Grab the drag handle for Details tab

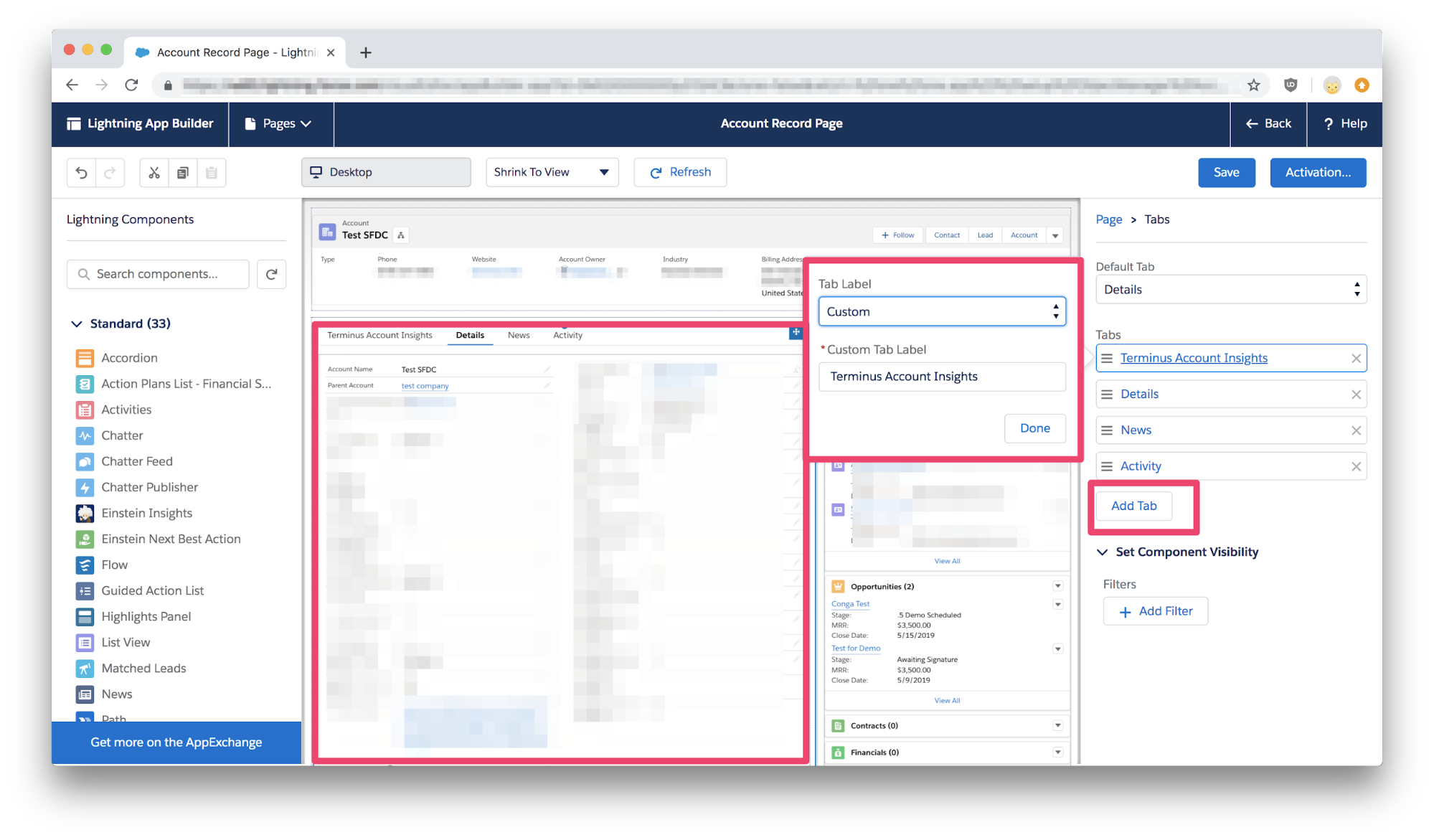pyautogui.click(x=1107, y=395)
